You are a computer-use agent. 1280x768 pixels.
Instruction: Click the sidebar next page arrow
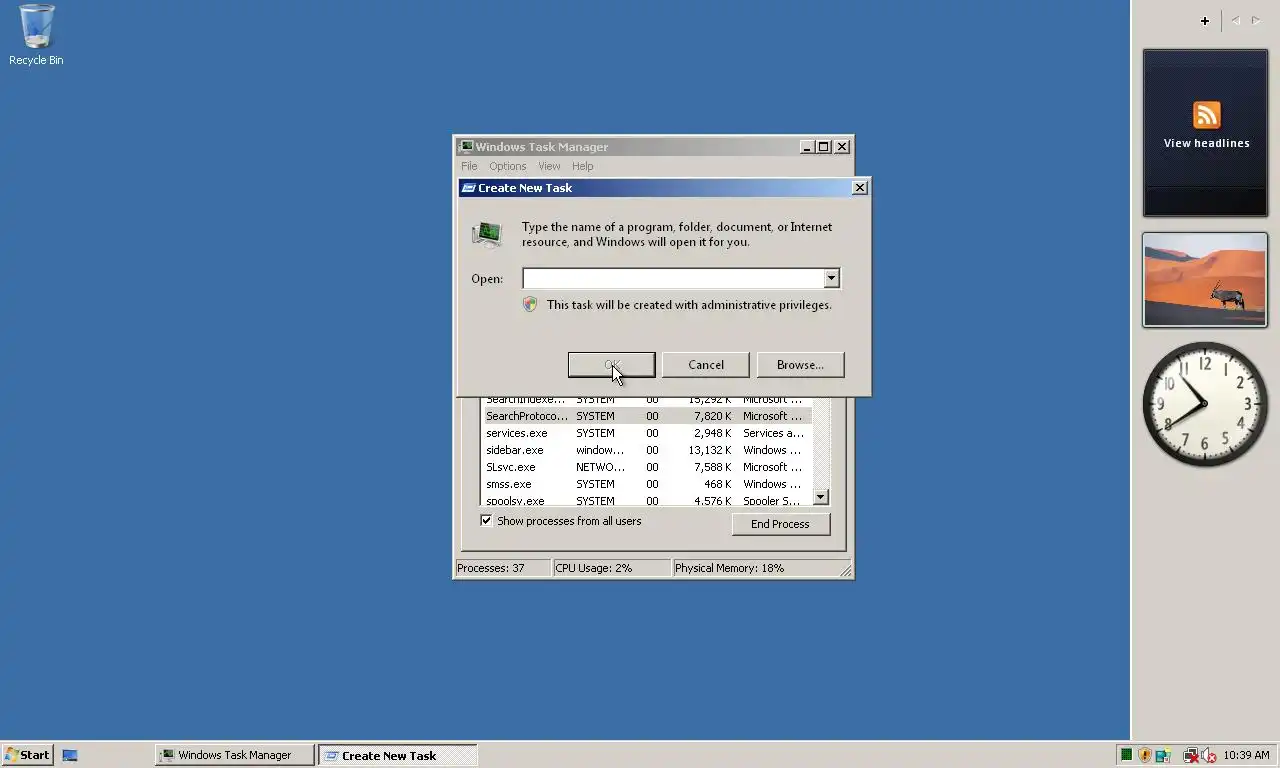point(1256,20)
